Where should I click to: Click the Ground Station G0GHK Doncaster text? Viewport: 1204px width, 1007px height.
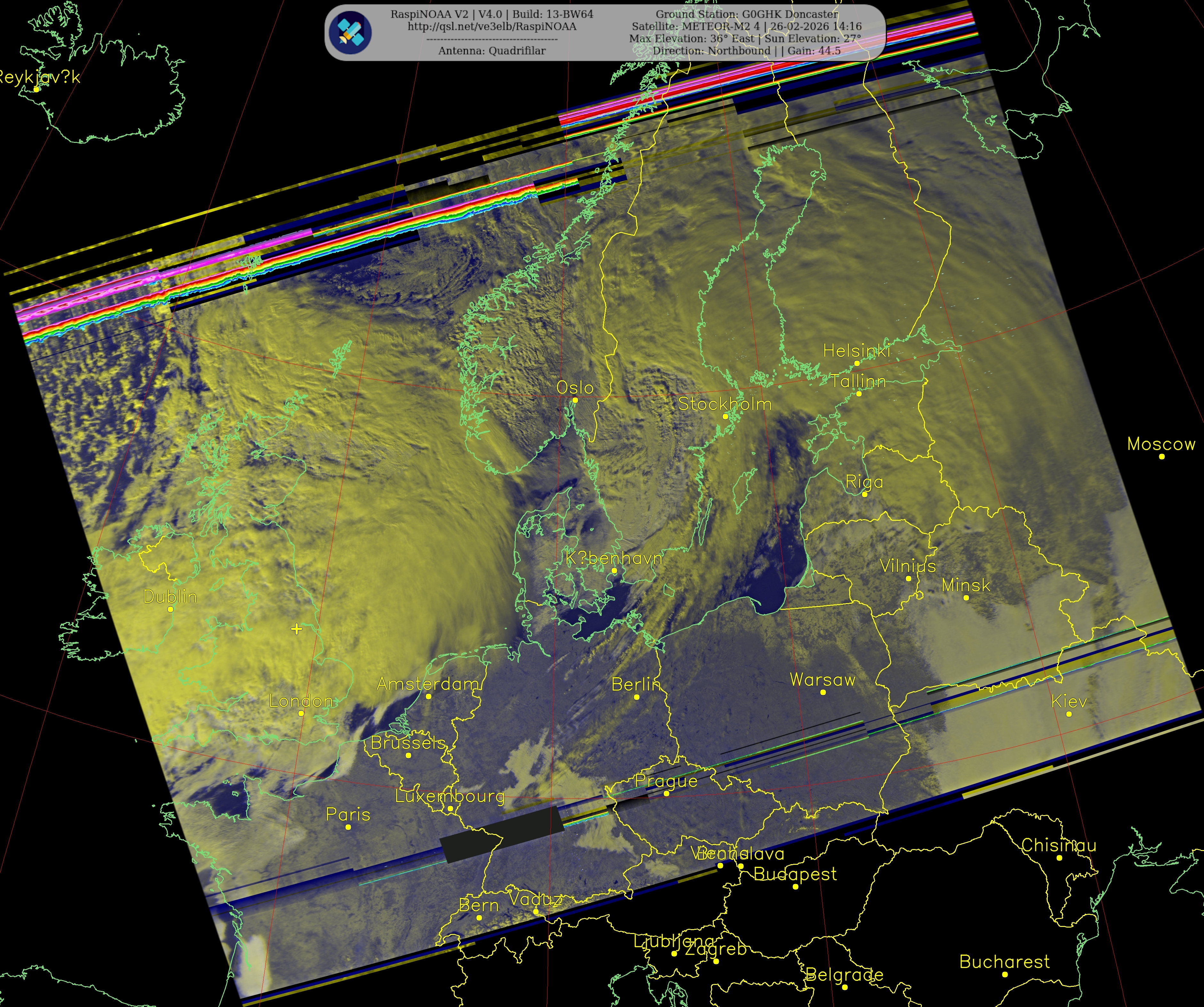pos(746,14)
